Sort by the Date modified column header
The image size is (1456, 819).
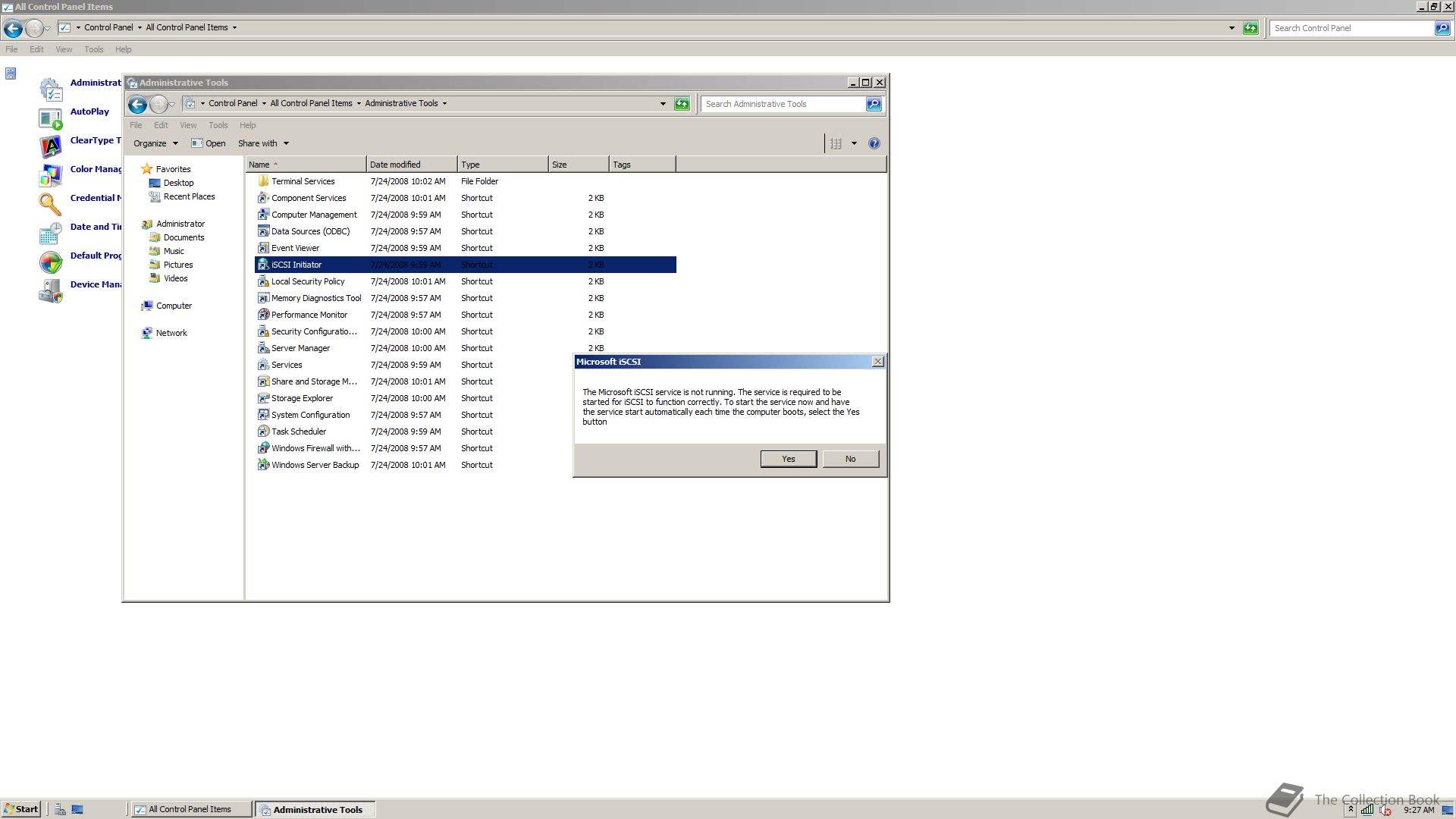[x=412, y=165]
